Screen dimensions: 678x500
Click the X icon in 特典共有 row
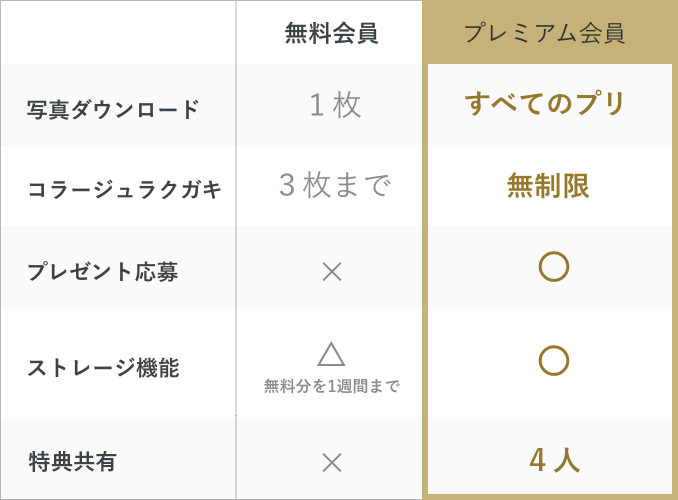(x=332, y=462)
